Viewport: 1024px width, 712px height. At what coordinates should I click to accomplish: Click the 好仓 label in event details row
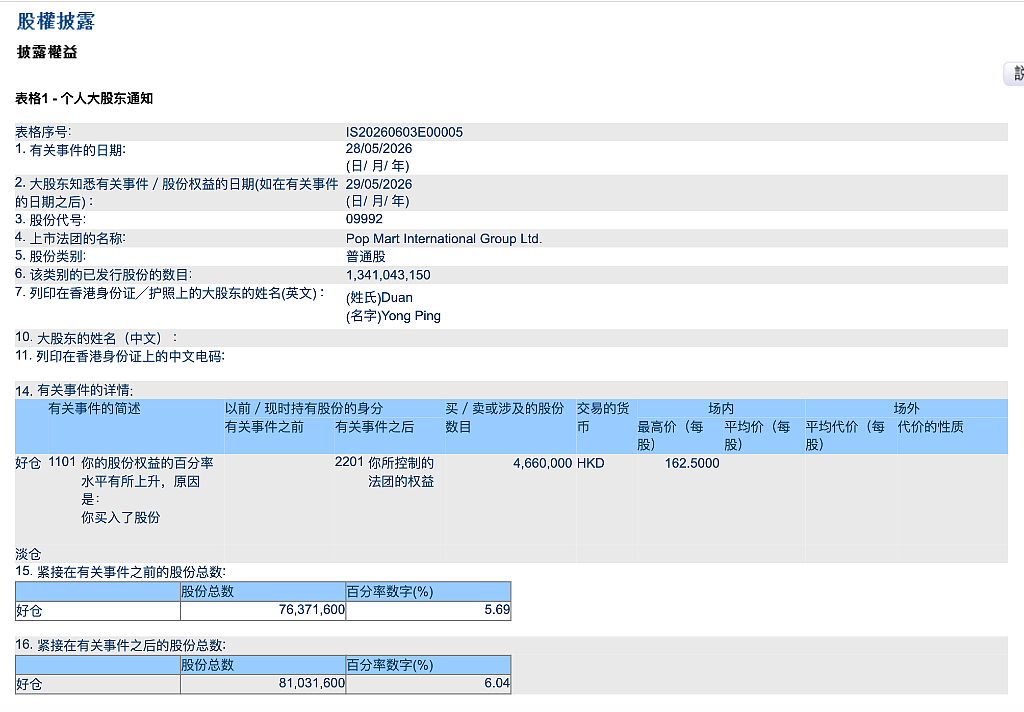(28, 463)
